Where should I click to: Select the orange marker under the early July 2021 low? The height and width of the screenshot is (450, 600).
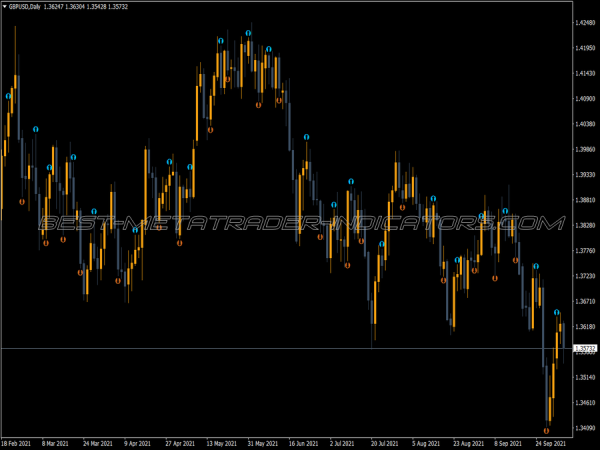(x=348, y=266)
